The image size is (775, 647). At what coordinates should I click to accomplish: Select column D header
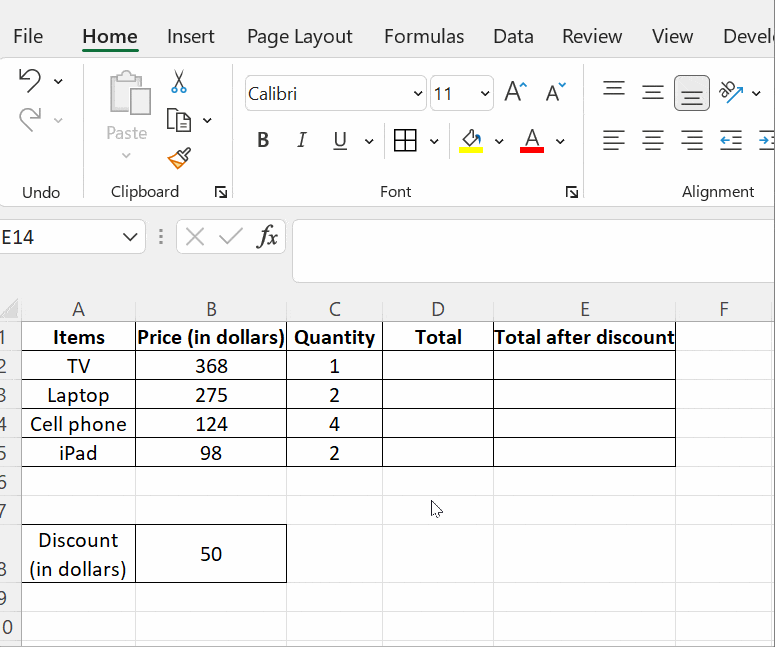point(438,309)
